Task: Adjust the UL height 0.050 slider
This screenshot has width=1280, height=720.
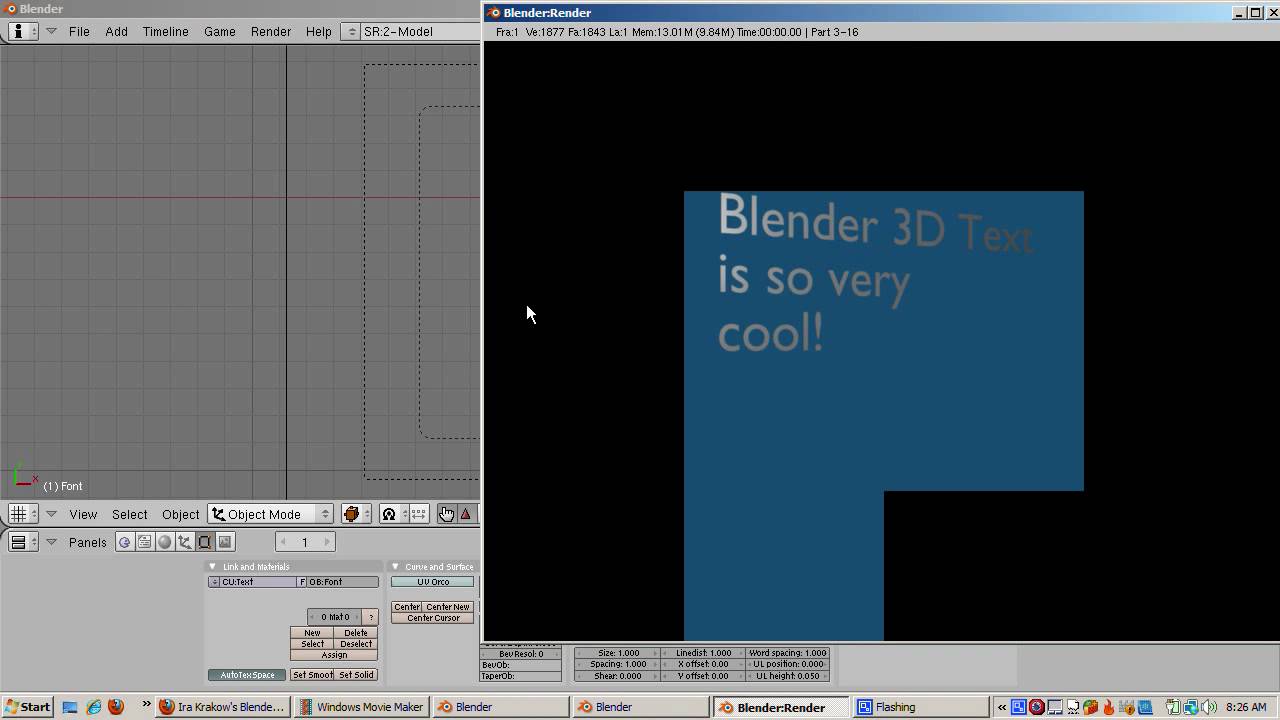Action: (788, 676)
